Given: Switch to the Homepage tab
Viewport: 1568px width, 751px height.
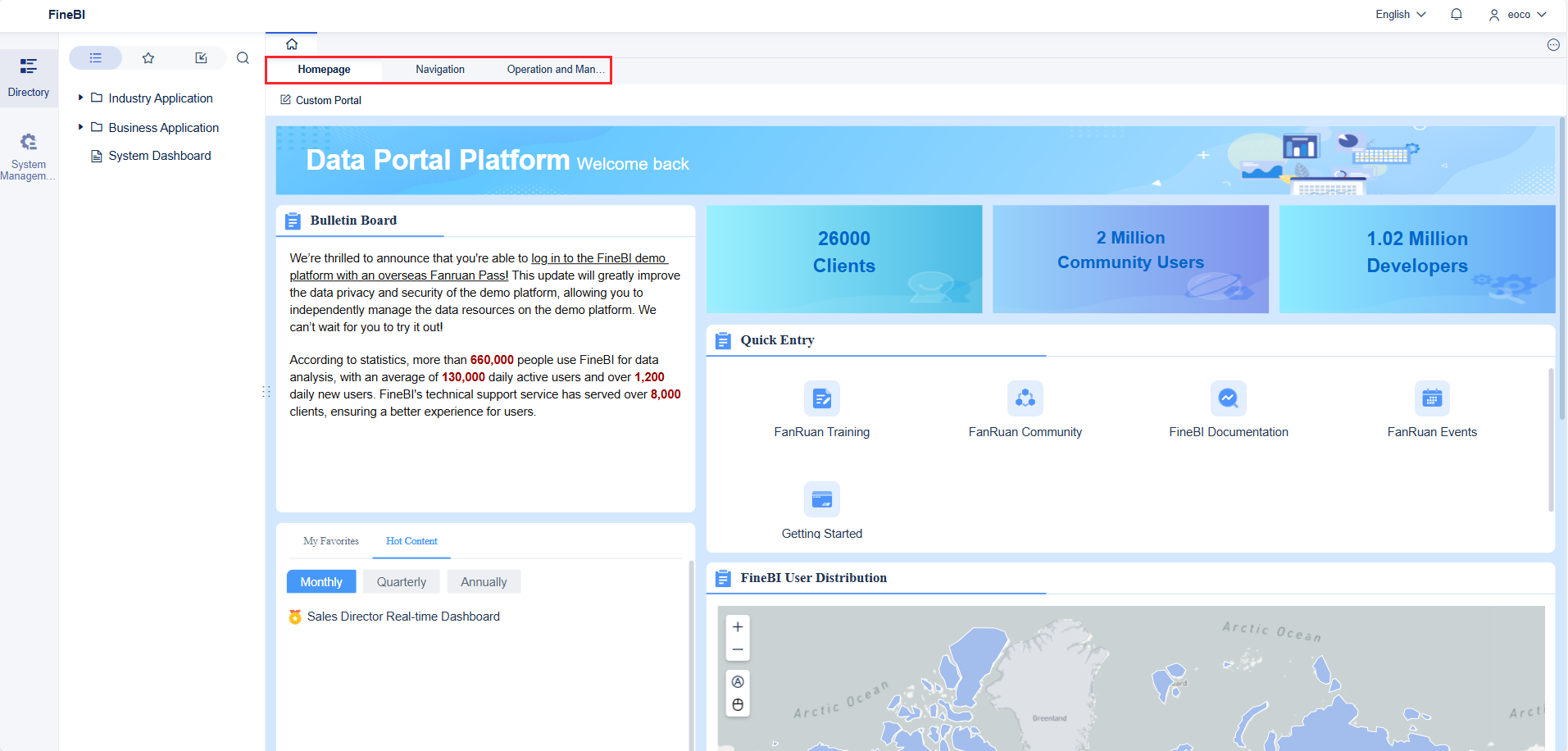Looking at the screenshot, I should click(x=324, y=70).
